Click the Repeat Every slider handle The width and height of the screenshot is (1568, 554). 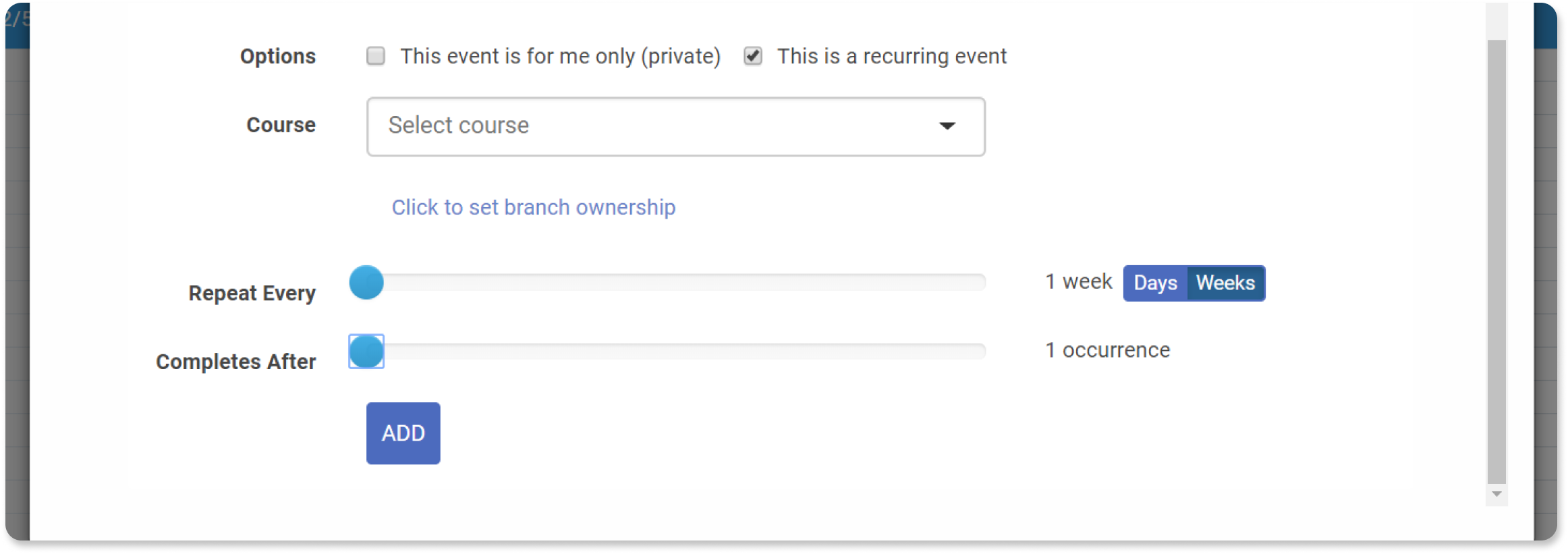click(366, 282)
